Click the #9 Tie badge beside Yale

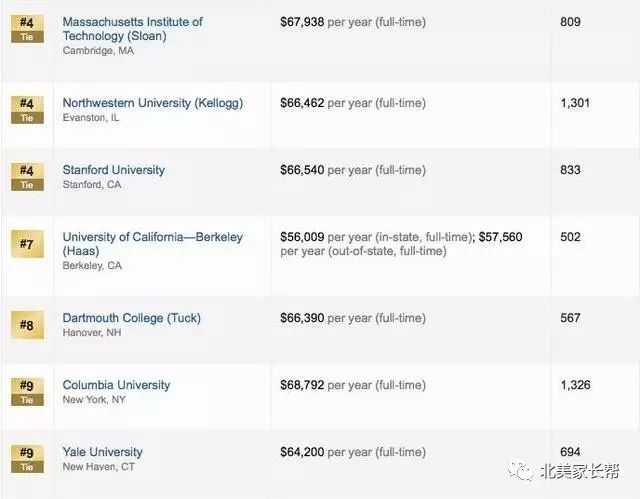[x=27, y=459]
